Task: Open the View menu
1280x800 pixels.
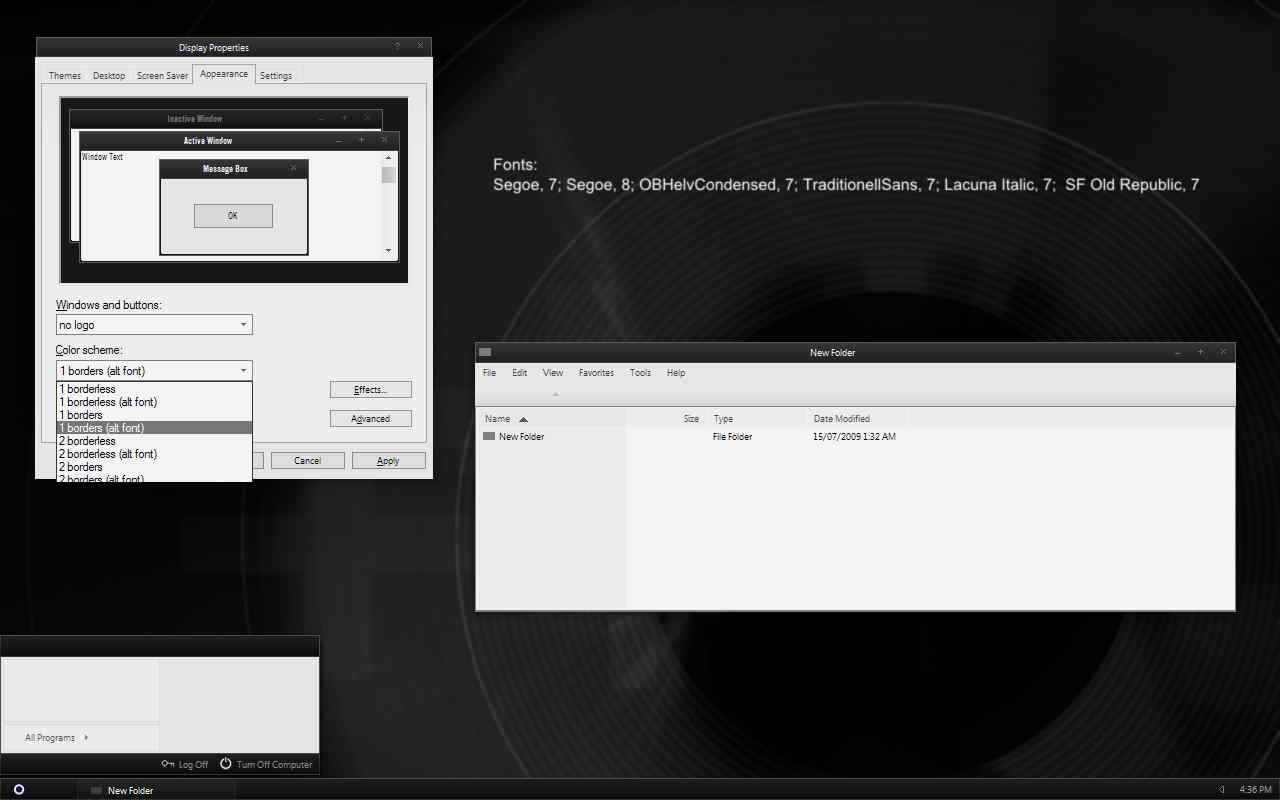Action: [553, 373]
